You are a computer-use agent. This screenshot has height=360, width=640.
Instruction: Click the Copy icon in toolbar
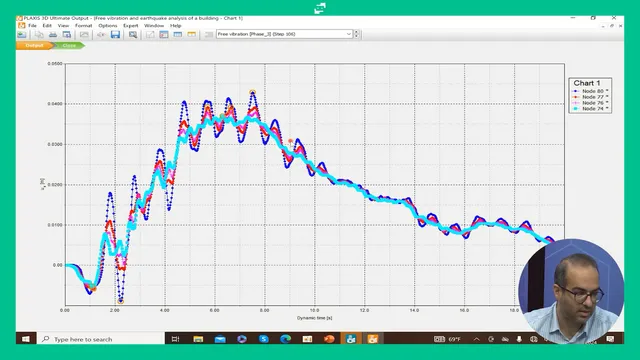39,35
